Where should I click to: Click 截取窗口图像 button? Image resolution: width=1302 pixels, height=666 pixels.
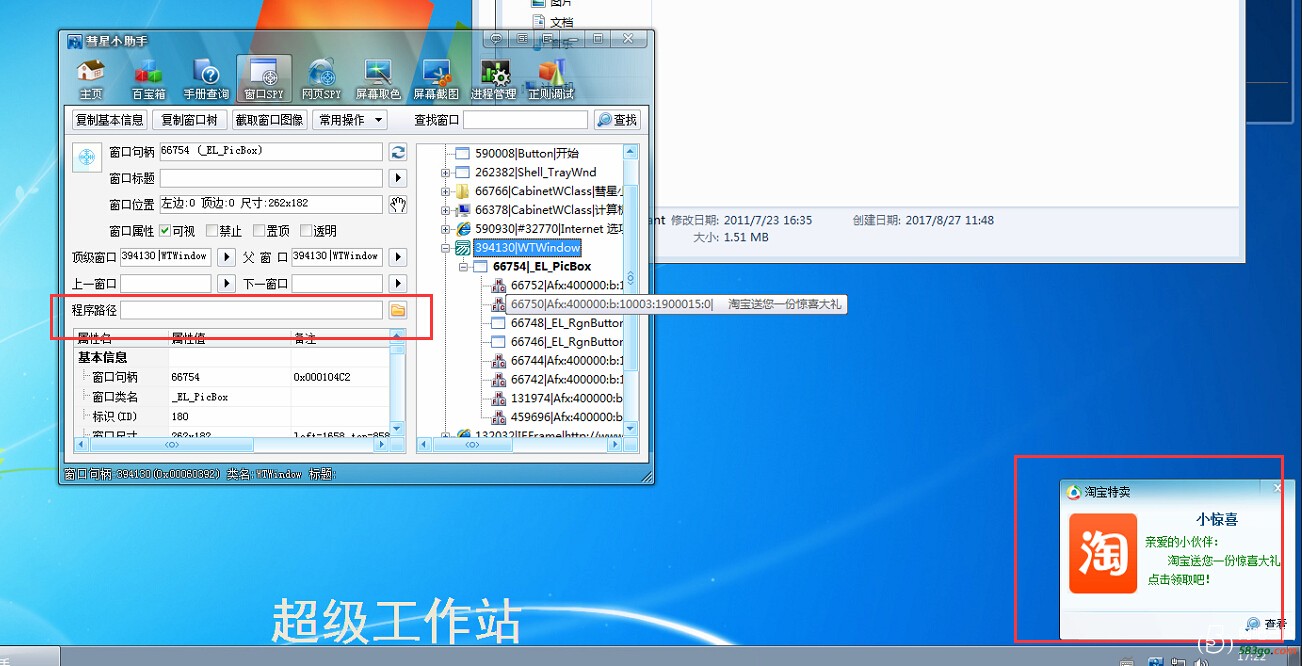click(x=269, y=120)
